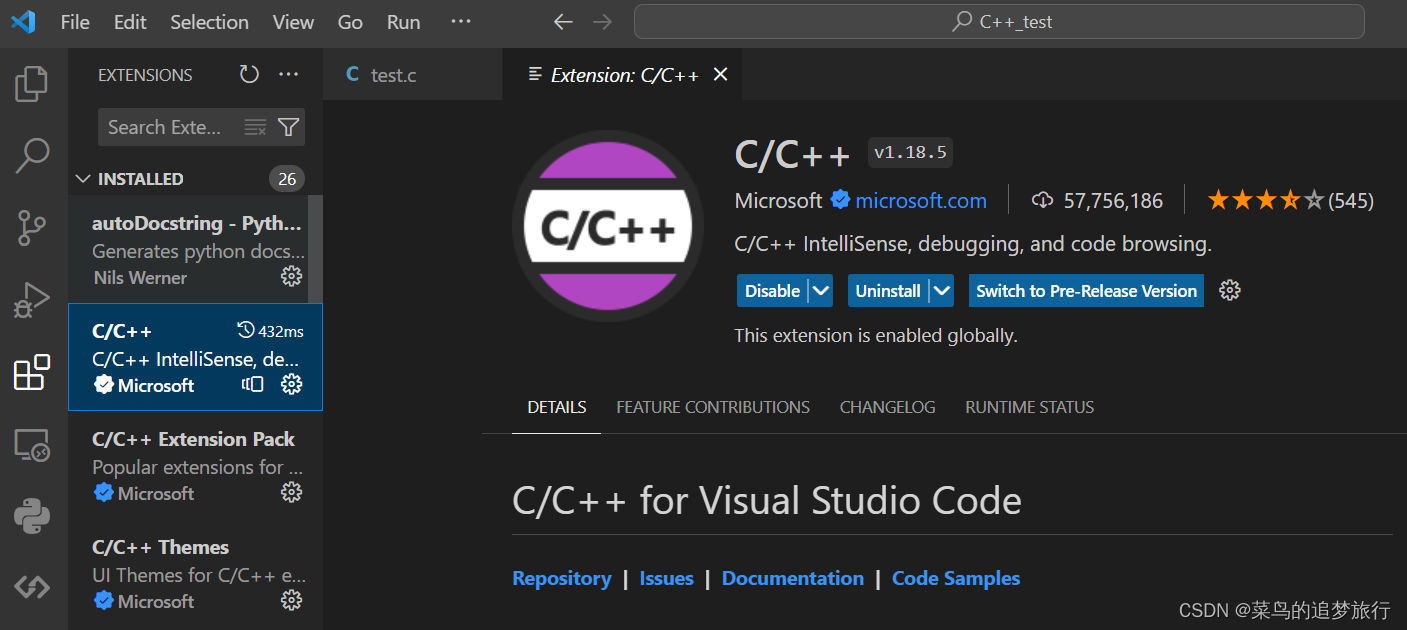Go back with the left arrow
1407x630 pixels.
563,21
